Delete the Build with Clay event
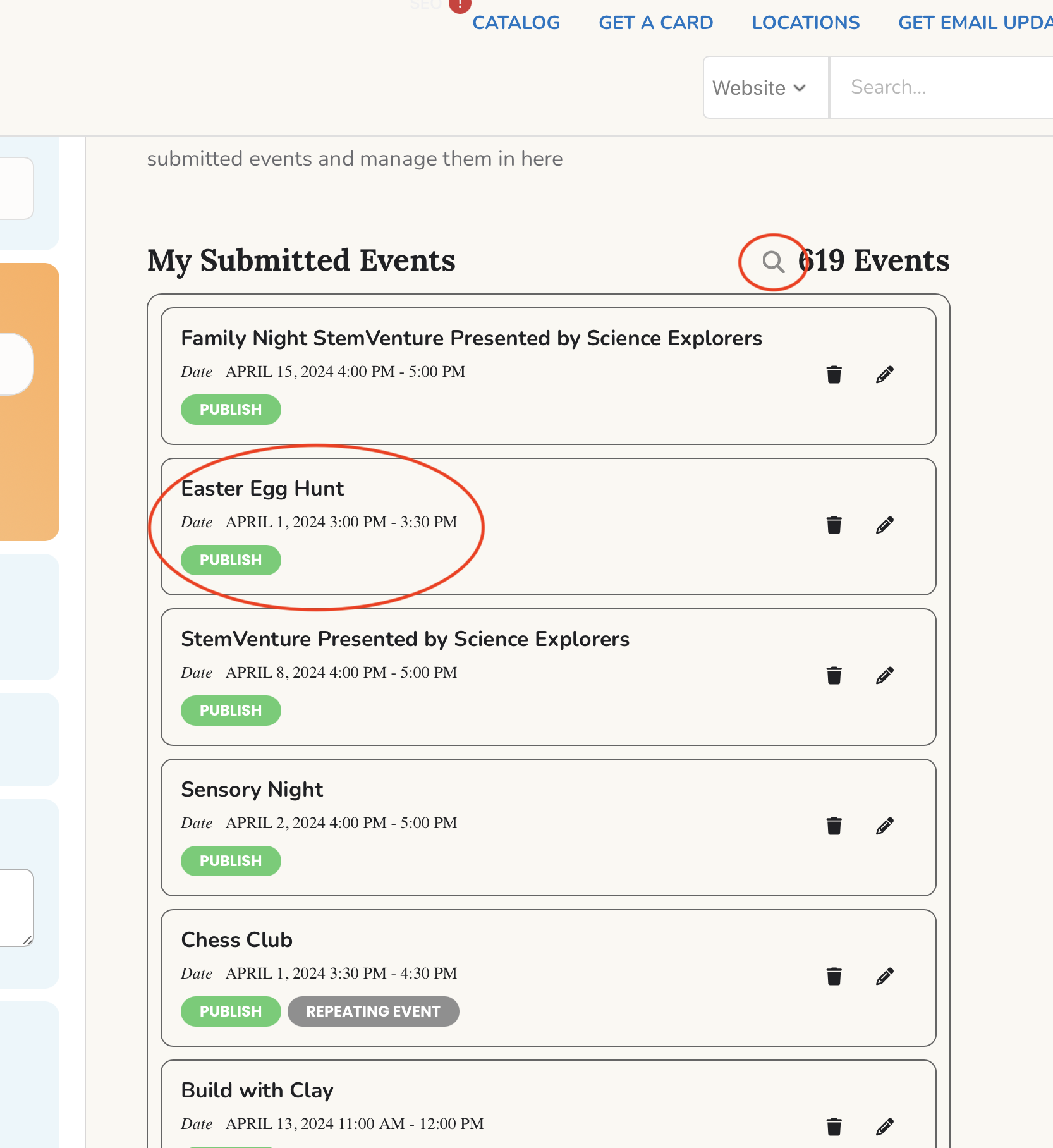The height and width of the screenshot is (1148, 1053). click(x=834, y=1127)
